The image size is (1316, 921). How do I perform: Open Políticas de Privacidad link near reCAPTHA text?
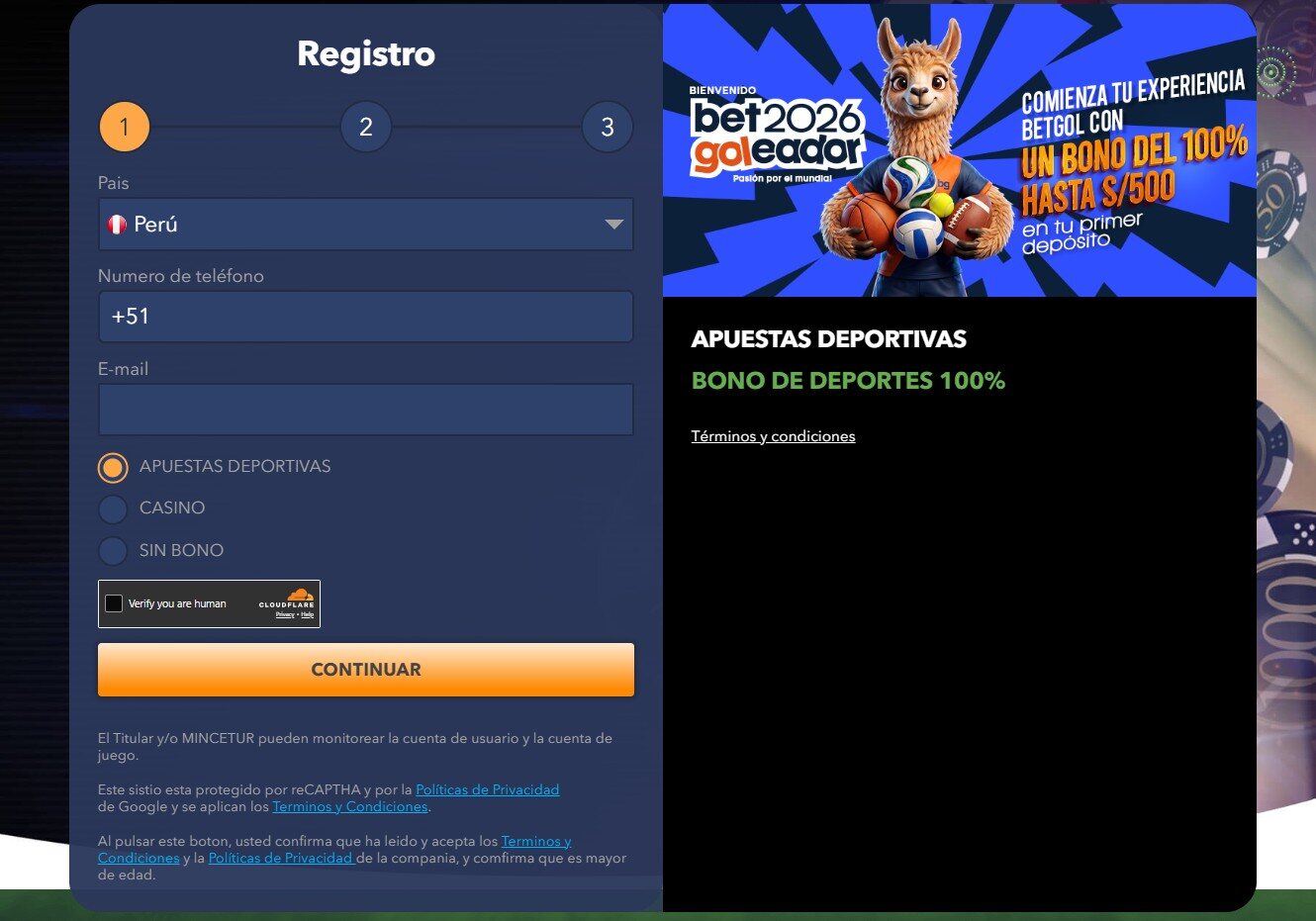[487, 789]
